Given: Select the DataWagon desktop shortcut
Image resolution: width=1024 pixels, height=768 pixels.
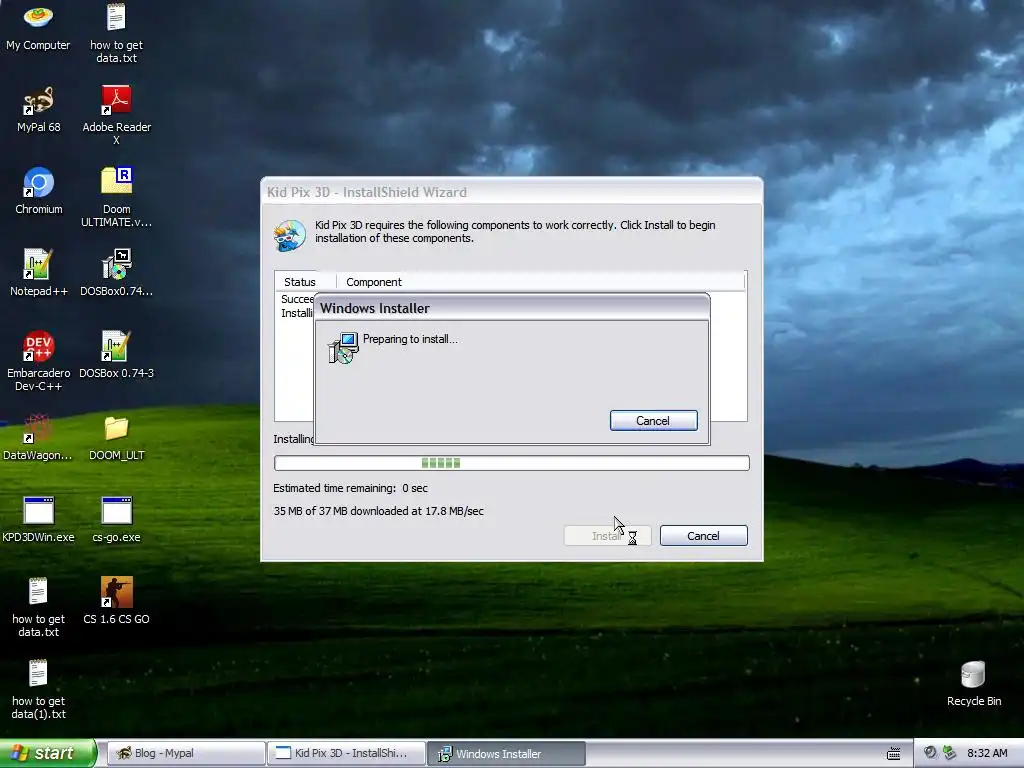Looking at the screenshot, I should tap(38, 438).
